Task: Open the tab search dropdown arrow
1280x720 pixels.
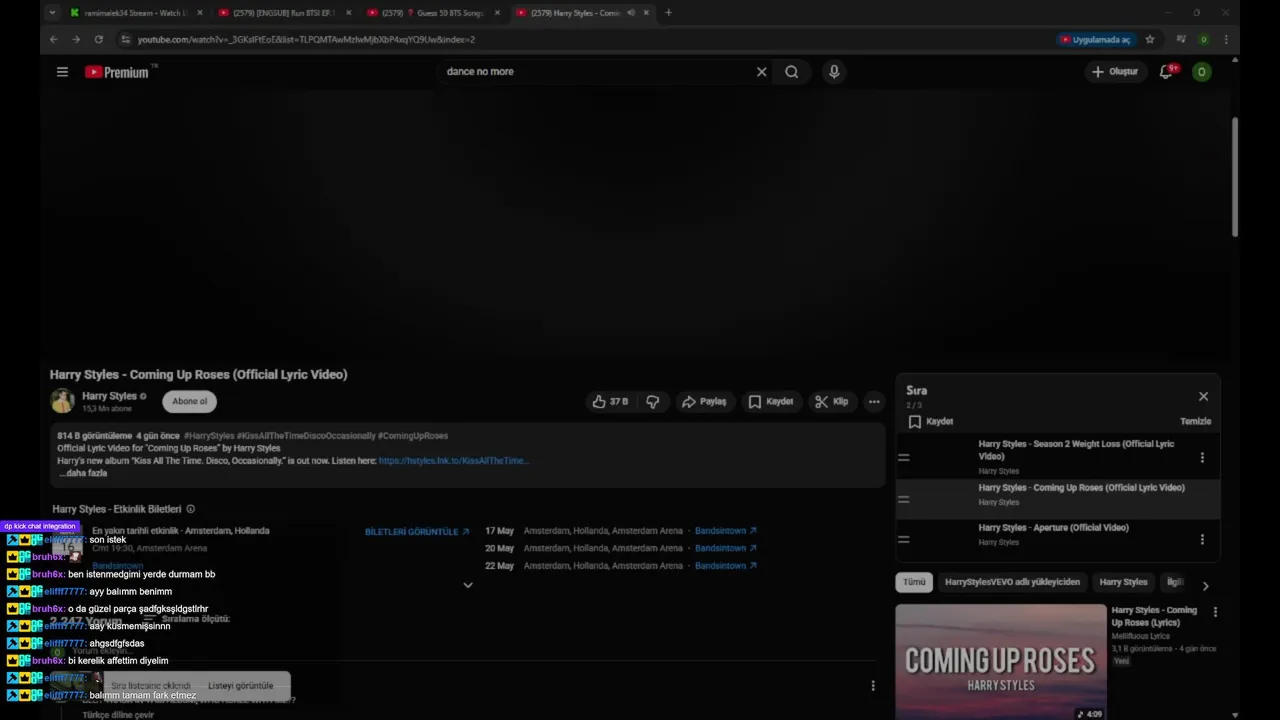Action: (52, 13)
